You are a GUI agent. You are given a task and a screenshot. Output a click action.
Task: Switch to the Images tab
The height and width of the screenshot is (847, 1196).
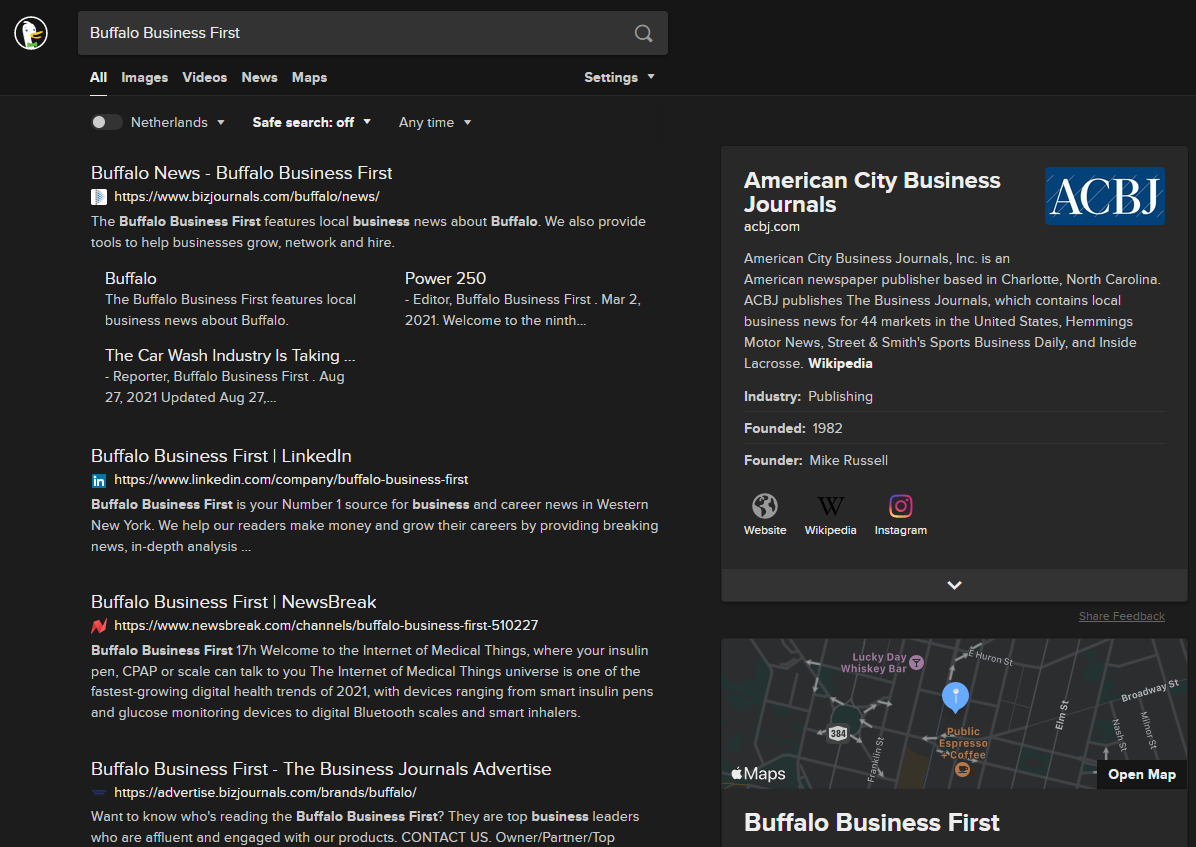click(144, 77)
